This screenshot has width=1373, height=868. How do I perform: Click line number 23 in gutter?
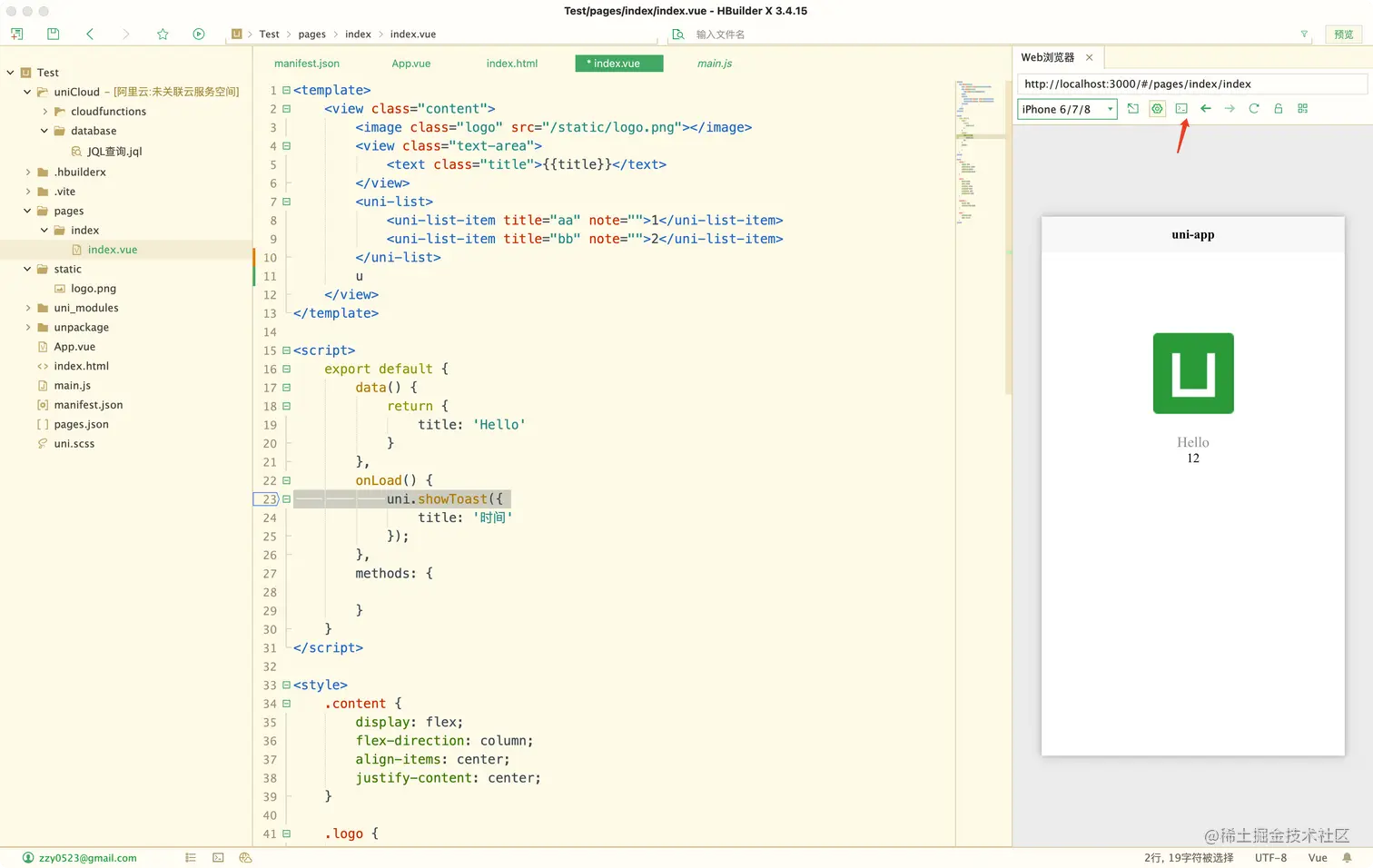click(270, 499)
